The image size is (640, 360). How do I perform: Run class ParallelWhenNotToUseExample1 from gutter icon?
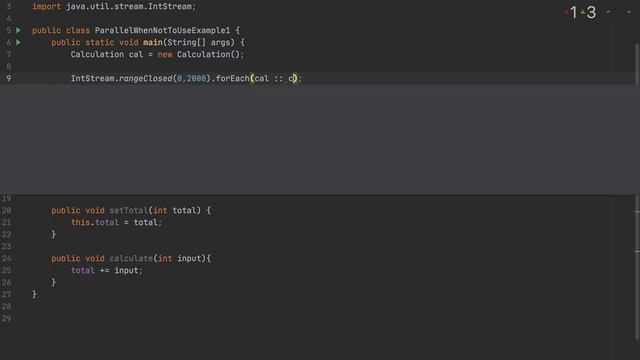(18, 30)
